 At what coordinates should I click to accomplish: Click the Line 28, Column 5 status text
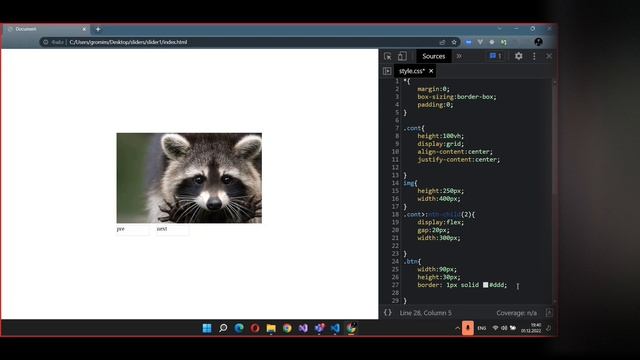click(x=425, y=313)
